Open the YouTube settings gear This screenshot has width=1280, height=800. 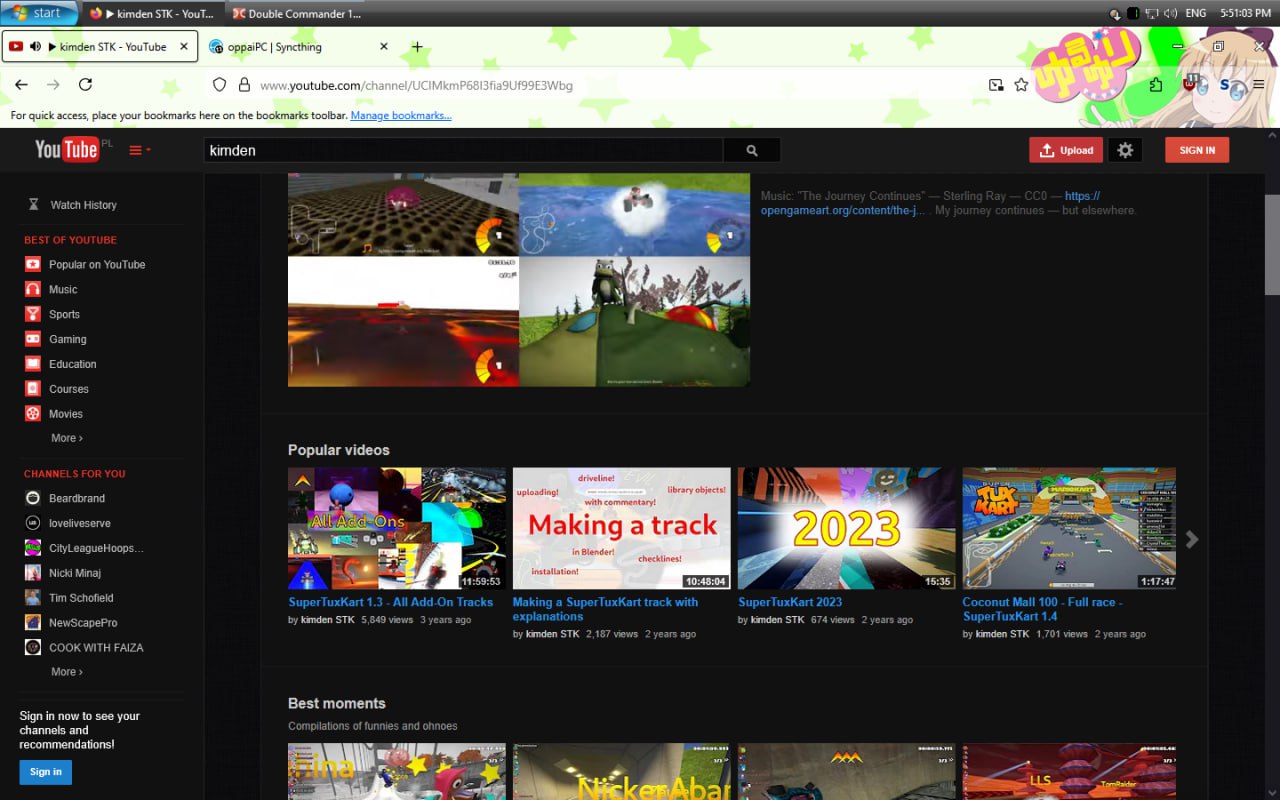click(1125, 150)
